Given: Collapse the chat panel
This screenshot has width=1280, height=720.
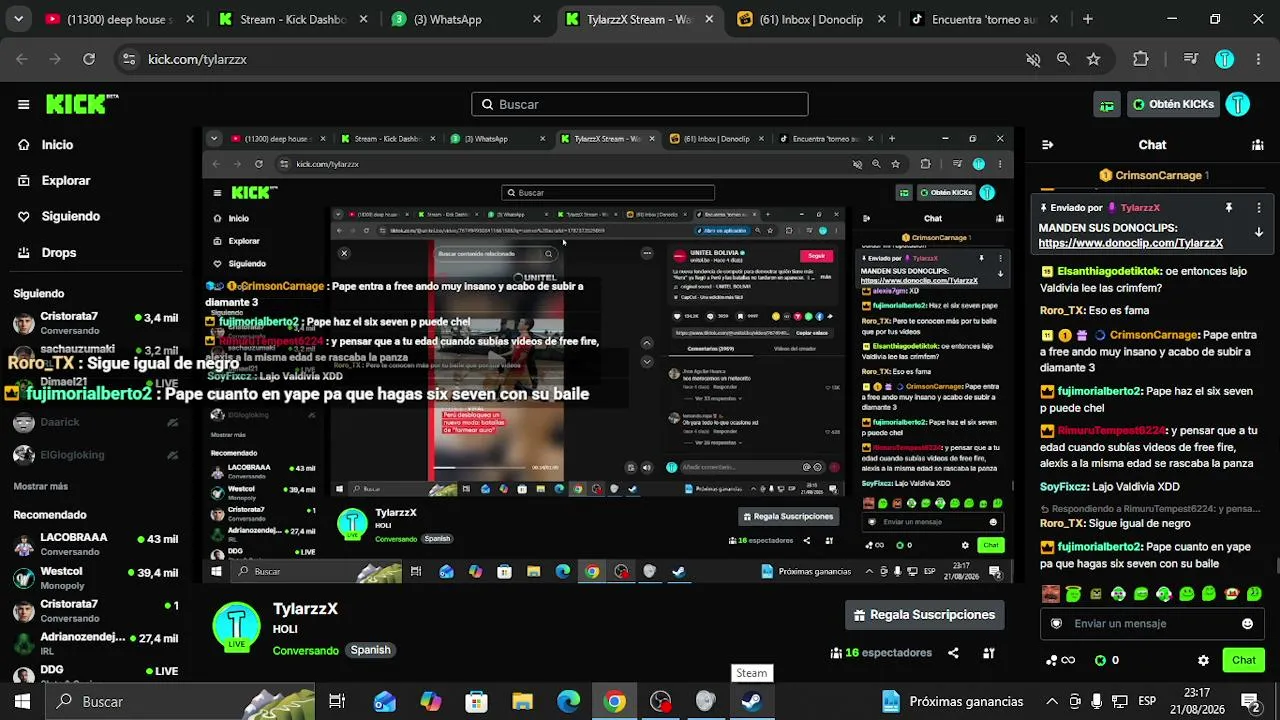Looking at the screenshot, I should 1047,145.
